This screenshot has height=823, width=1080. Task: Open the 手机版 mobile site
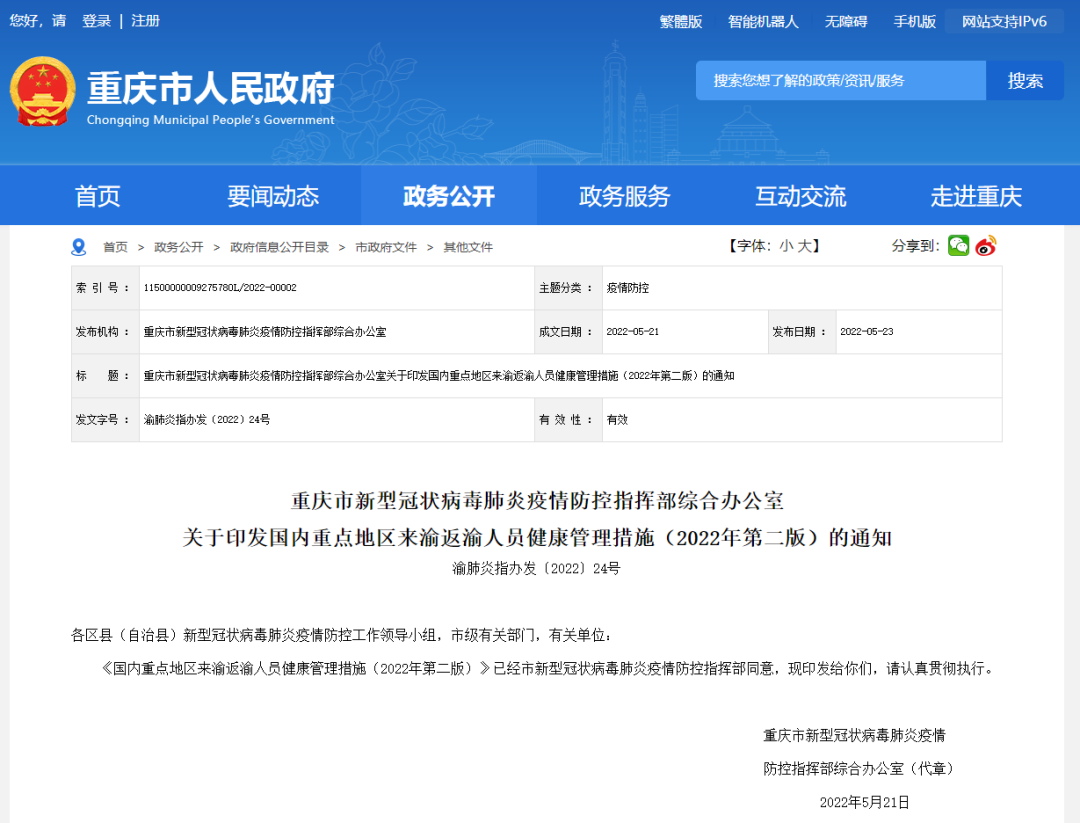pos(915,22)
